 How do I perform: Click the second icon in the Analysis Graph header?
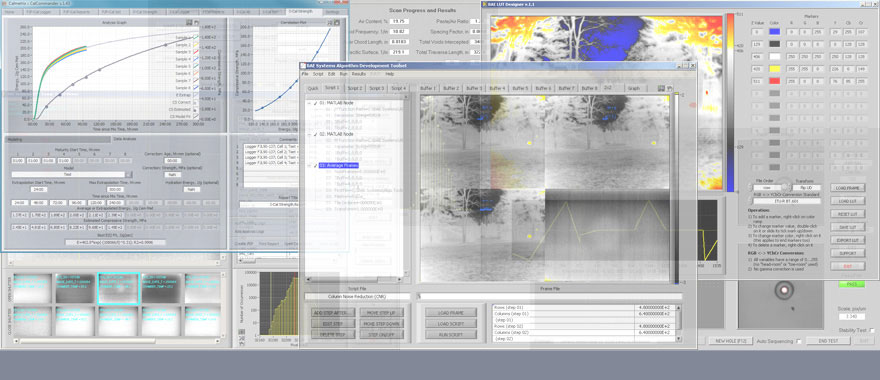pyautogui.click(x=196, y=22)
